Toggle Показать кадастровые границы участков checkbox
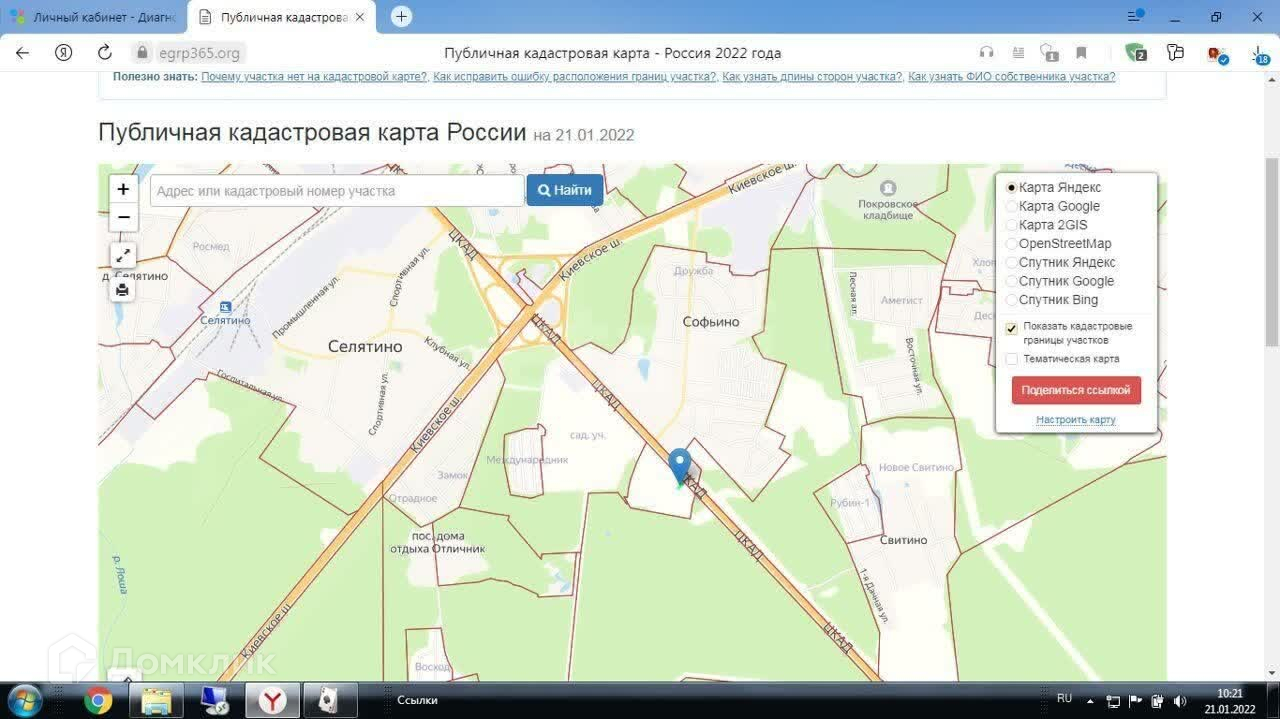This screenshot has width=1280, height=719. (1011, 329)
